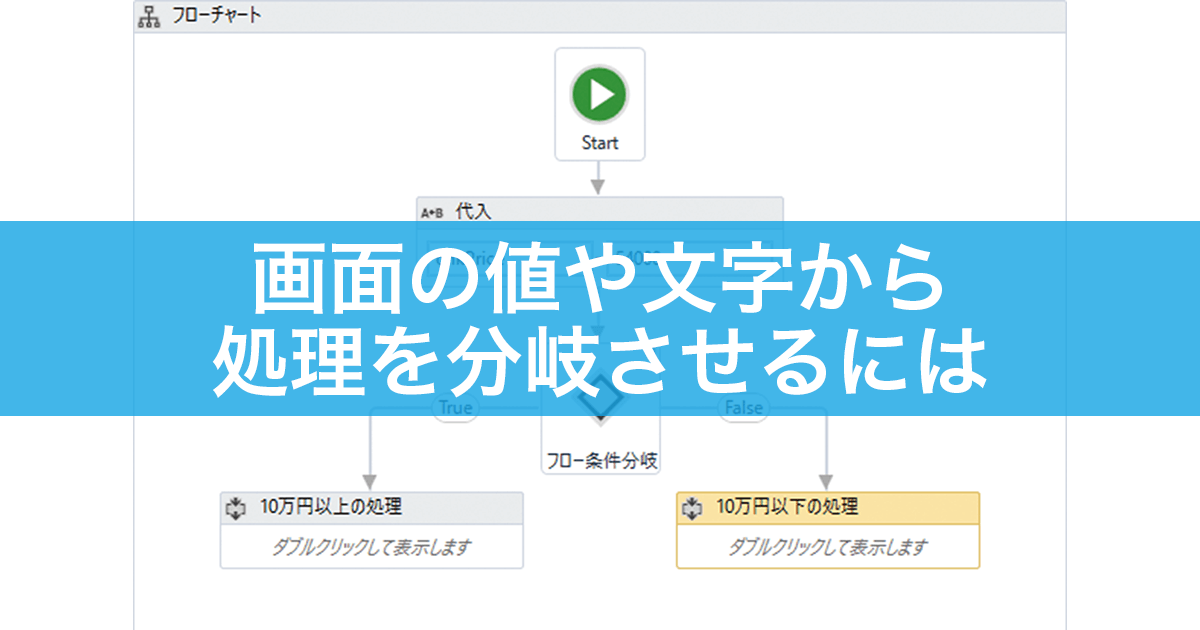Click the Start label text

click(600, 143)
